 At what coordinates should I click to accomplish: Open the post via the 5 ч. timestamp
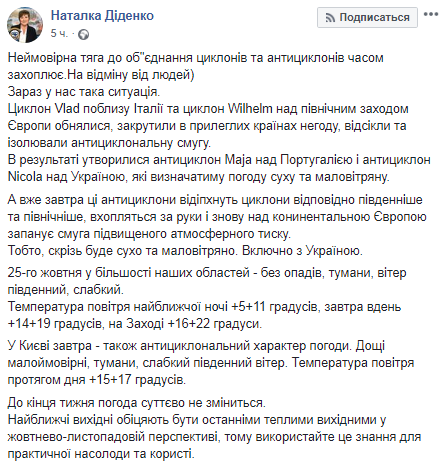(59, 33)
